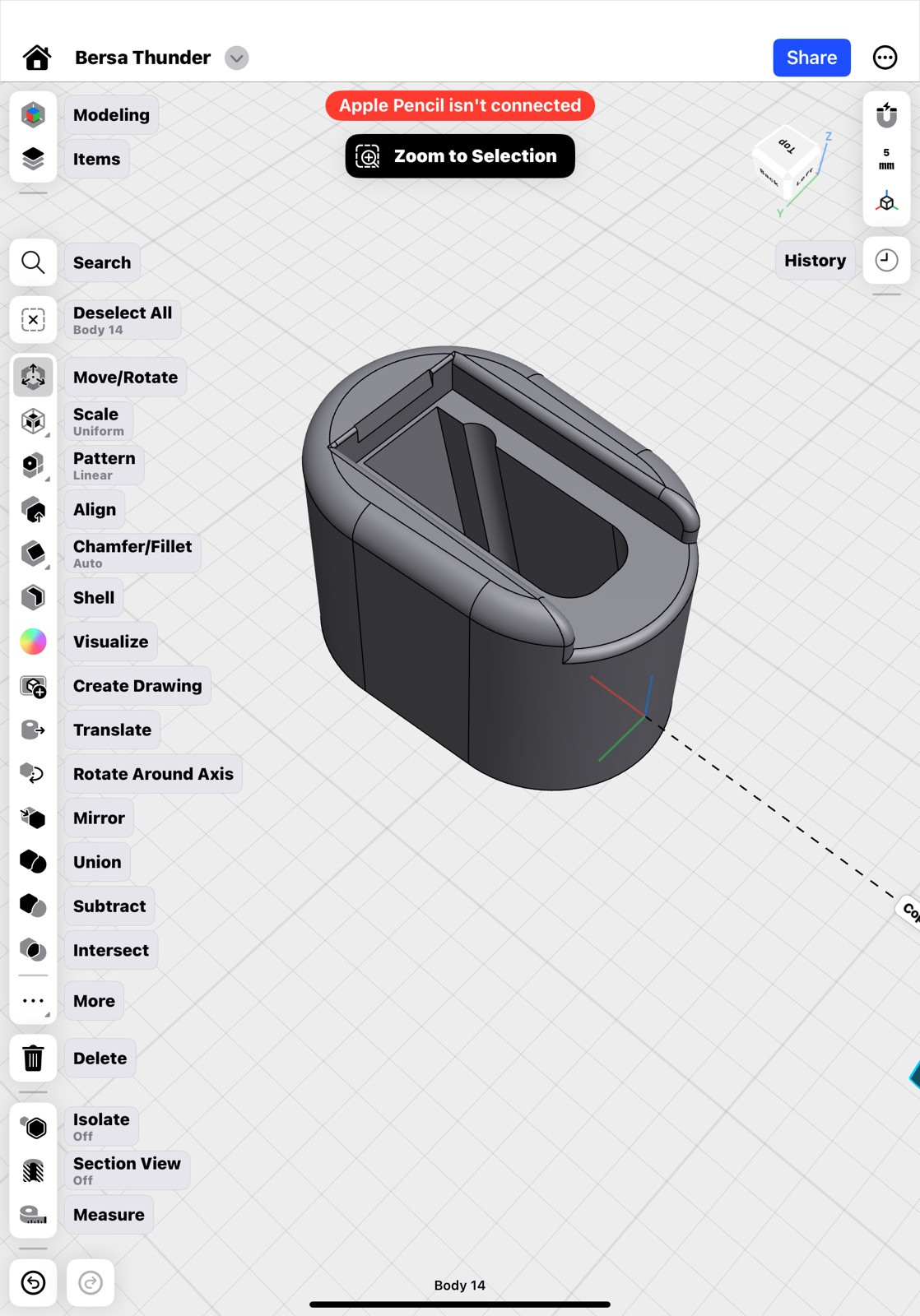Tap the Apple Pencil isn't connected banner
This screenshot has height=1316, width=920.
tap(460, 105)
